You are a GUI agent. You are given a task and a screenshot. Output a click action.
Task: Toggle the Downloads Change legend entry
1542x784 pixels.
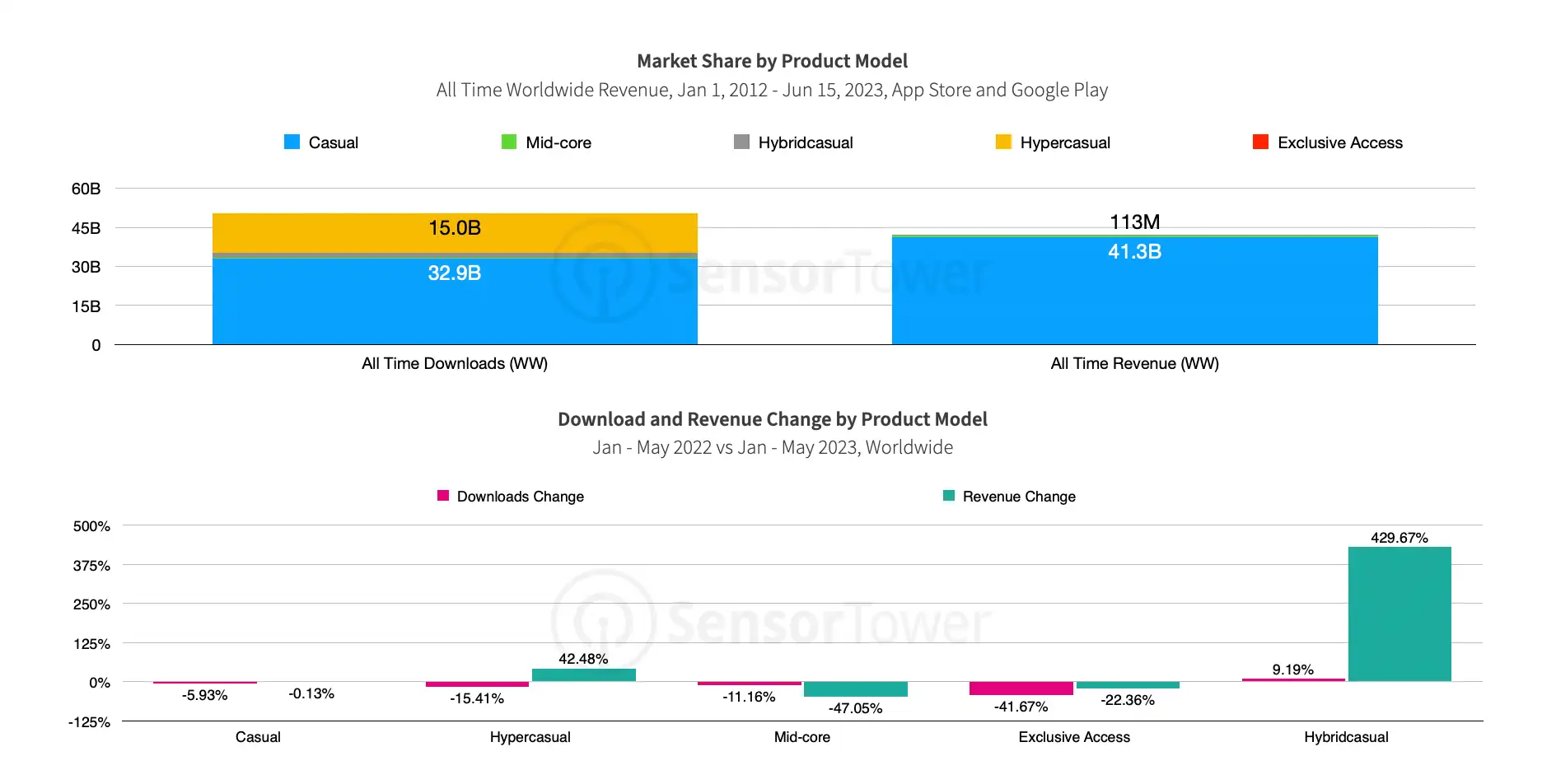click(x=511, y=496)
